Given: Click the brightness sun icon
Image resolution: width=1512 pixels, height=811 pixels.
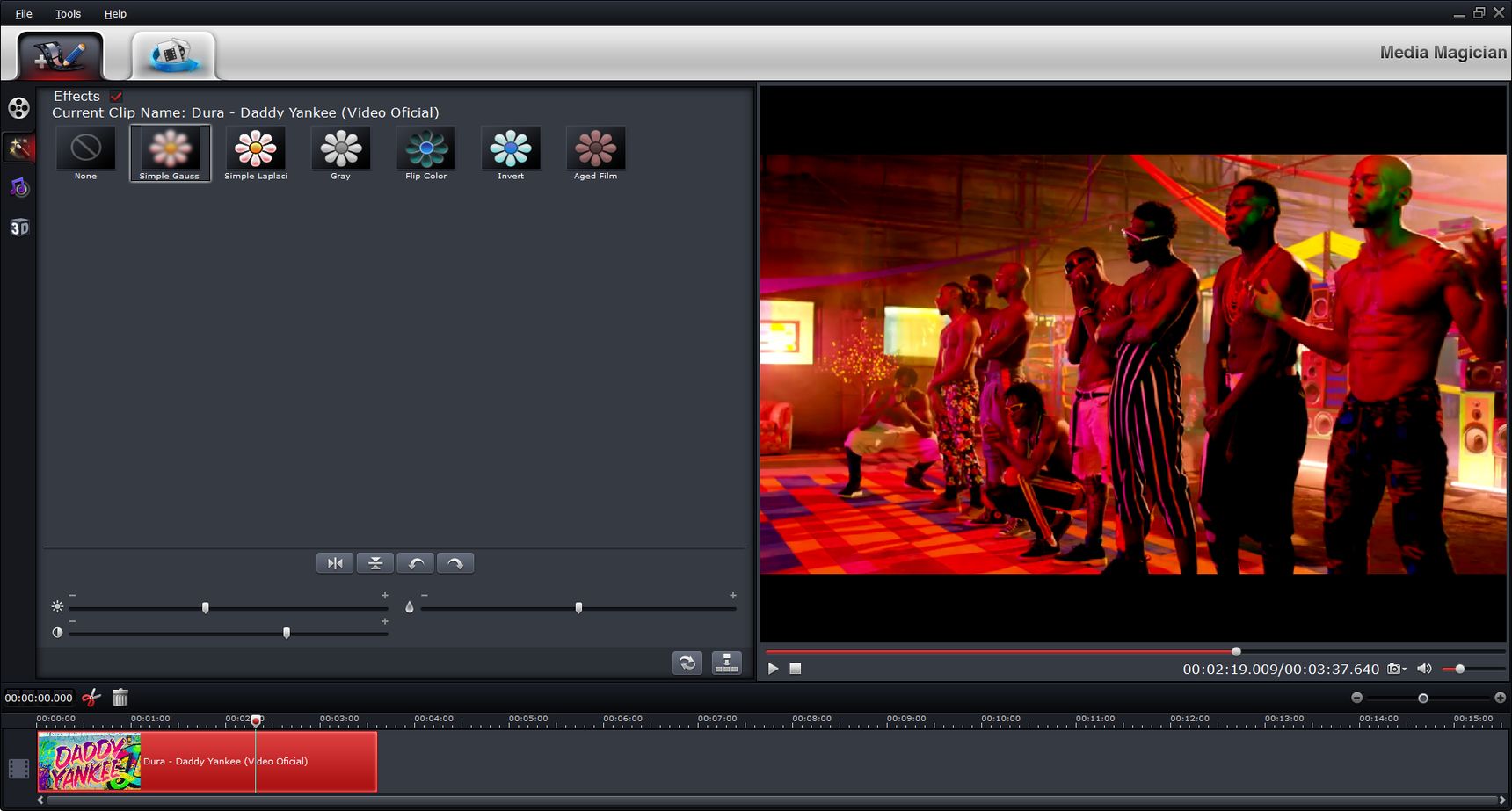Looking at the screenshot, I should pyautogui.click(x=57, y=606).
